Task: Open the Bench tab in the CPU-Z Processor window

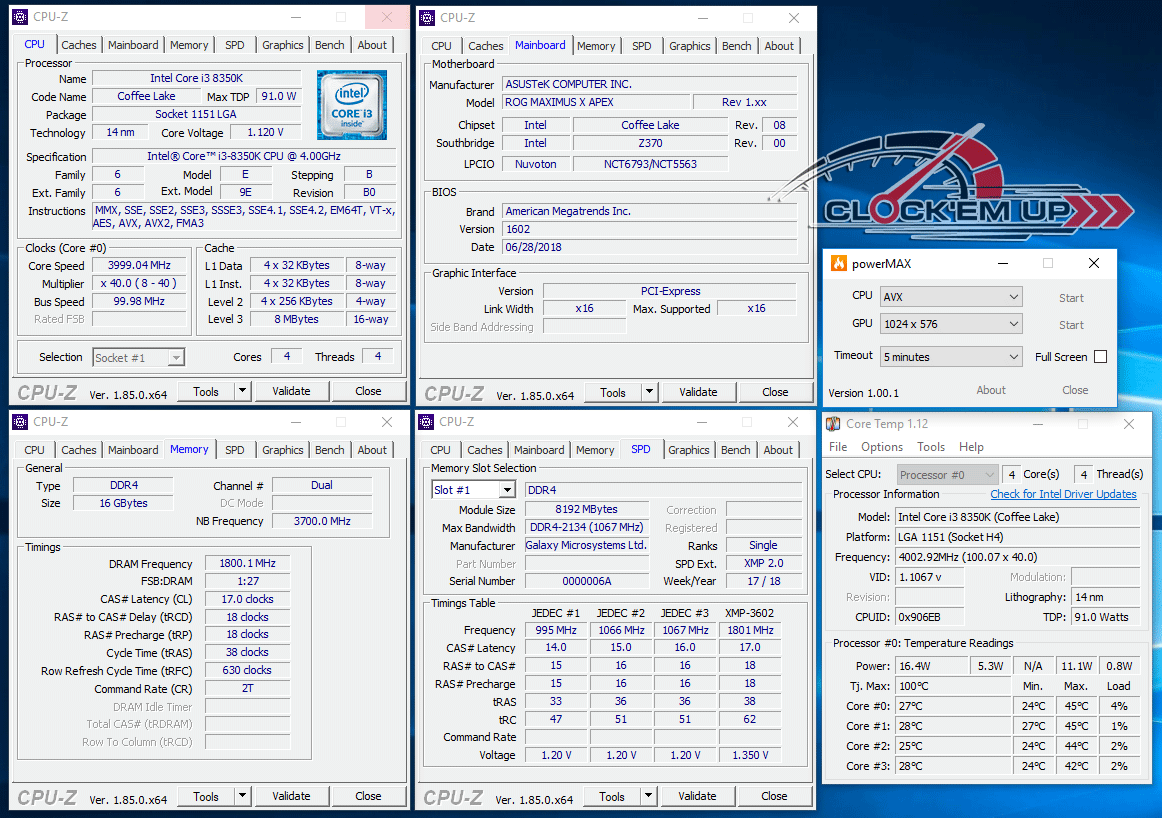Action: point(330,45)
